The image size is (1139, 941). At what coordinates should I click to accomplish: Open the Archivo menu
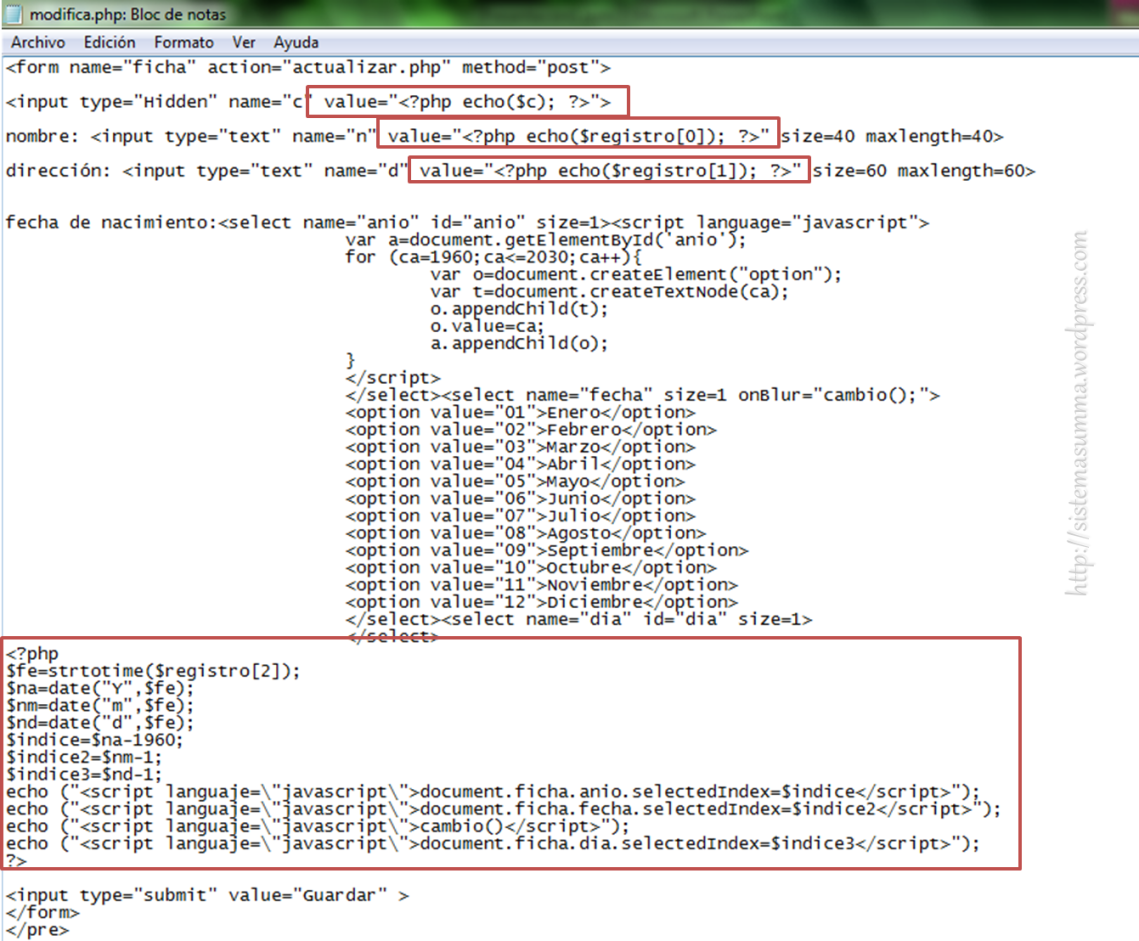(38, 43)
